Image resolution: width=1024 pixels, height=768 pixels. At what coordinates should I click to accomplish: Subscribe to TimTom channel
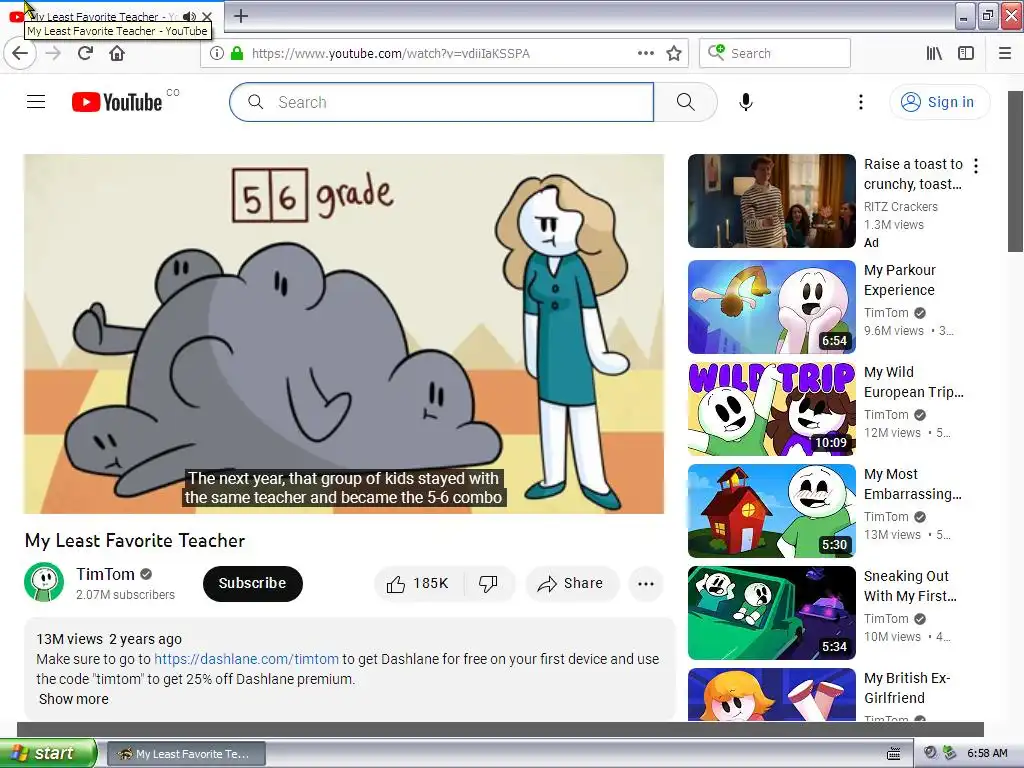click(x=253, y=583)
